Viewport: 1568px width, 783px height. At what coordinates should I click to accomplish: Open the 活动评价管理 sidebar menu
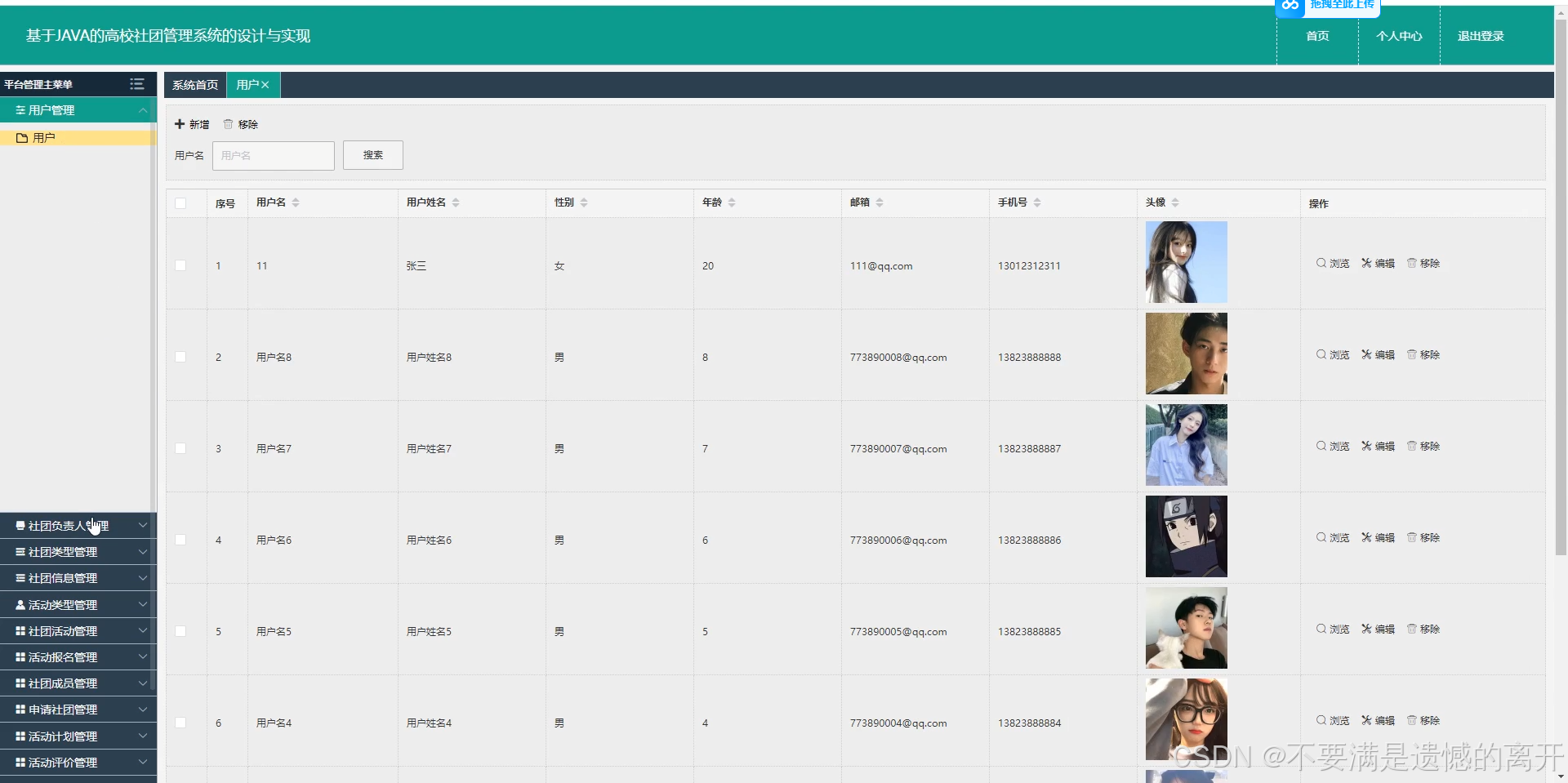coord(78,763)
